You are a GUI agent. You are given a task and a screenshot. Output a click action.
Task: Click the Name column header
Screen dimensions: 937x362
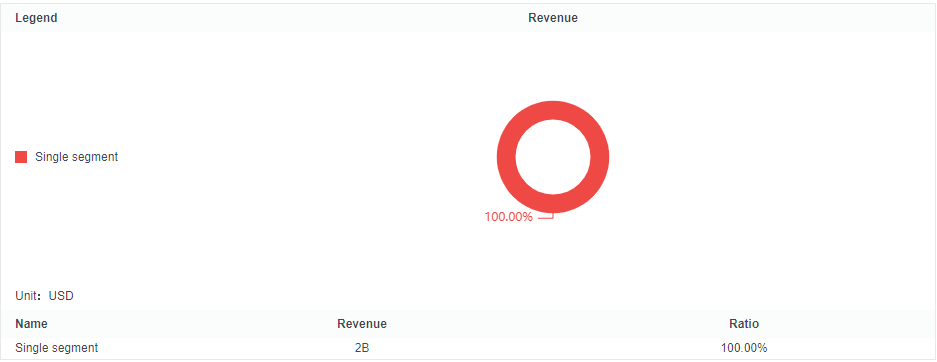[x=32, y=324]
